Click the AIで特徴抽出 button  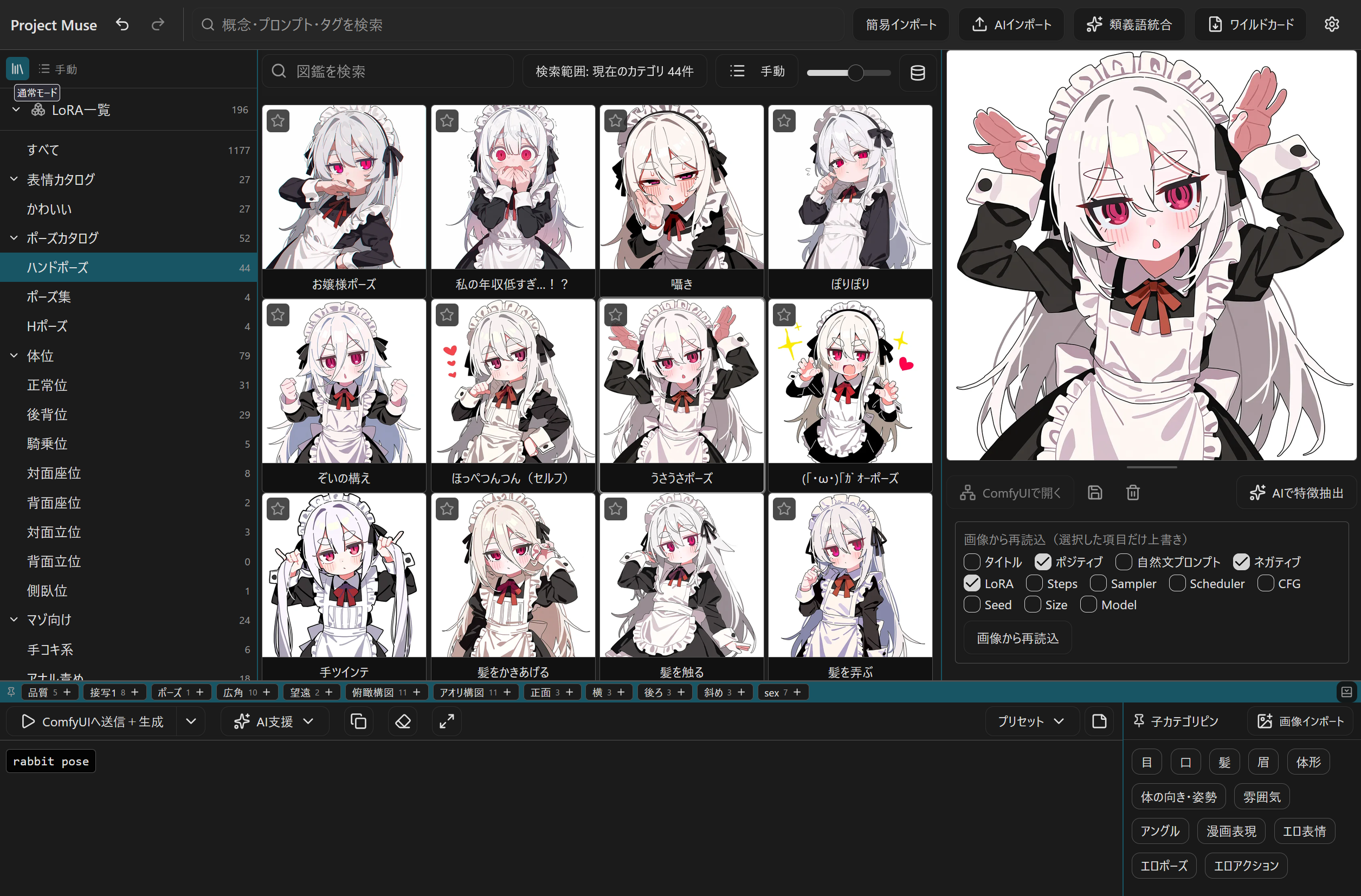[x=1296, y=493]
